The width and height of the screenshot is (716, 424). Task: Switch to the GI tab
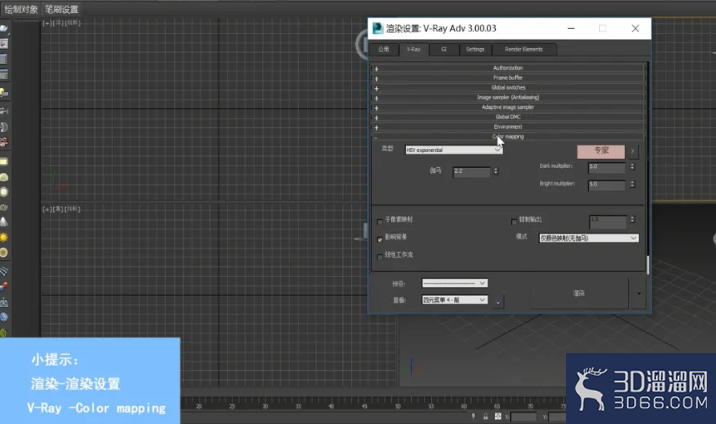(444, 49)
